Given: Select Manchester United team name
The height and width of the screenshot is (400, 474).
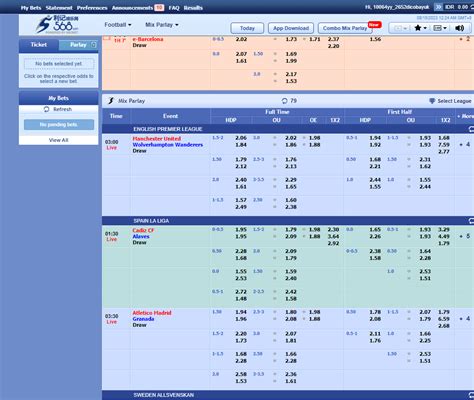Looking at the screenshot, I should (157, 138).
